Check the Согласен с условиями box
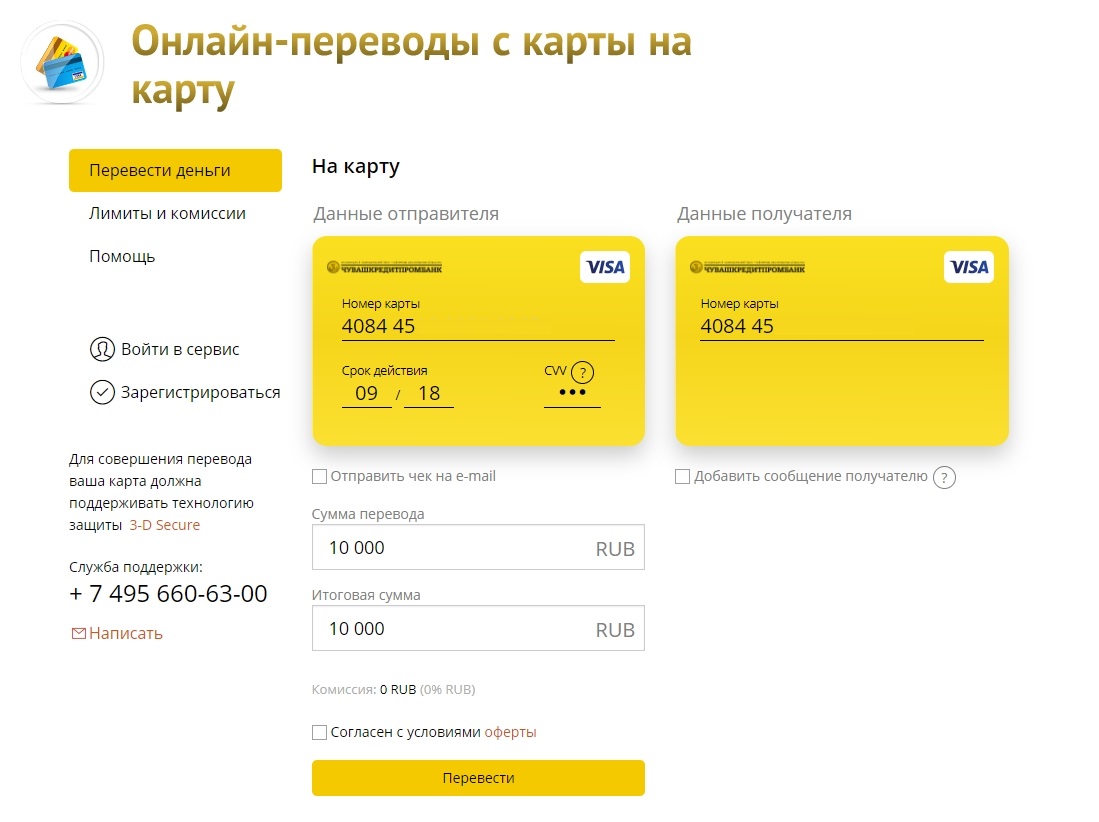1099x822 pixels. tap(320, 733)
